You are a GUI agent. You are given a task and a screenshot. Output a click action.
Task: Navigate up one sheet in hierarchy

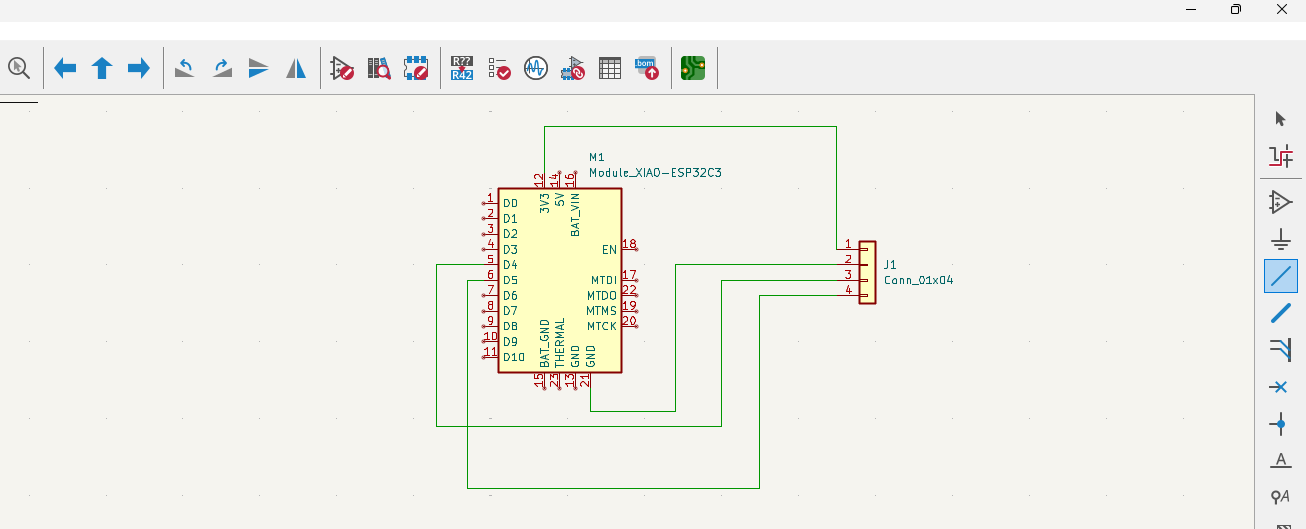coord(102,68)
